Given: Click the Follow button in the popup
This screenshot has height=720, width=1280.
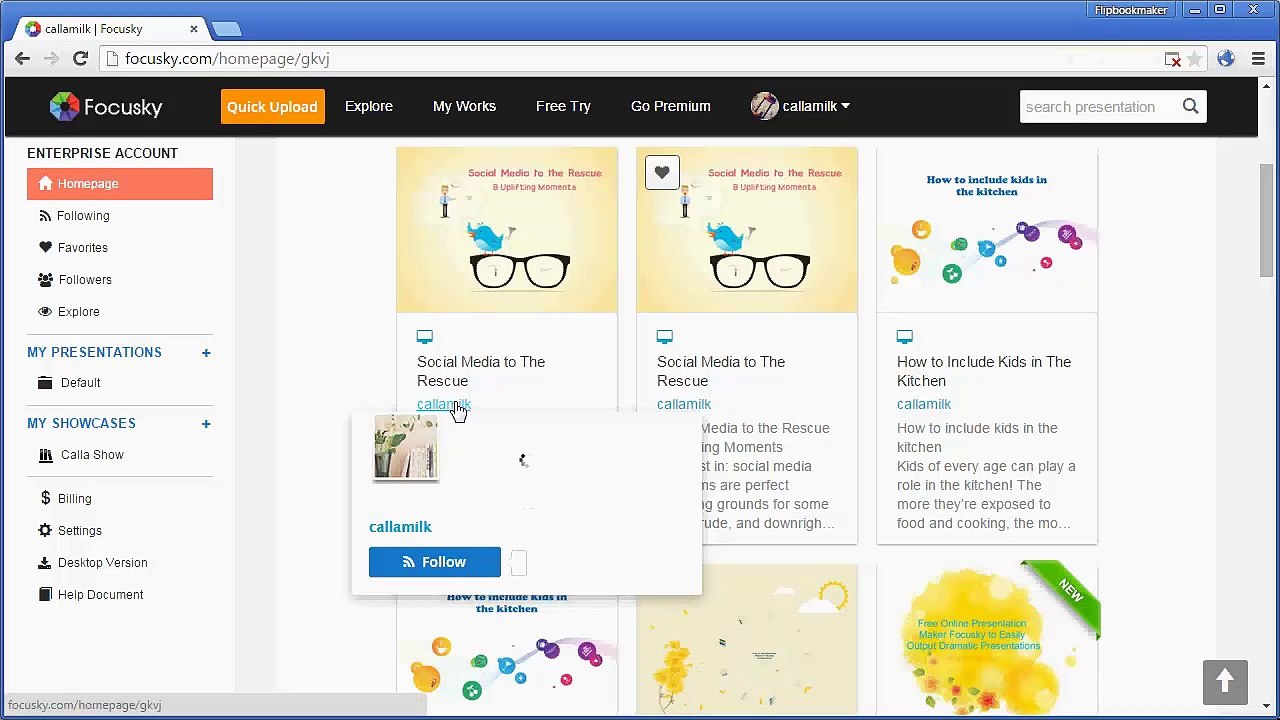Looking at the screenshot, I should (x=435, y=562).
